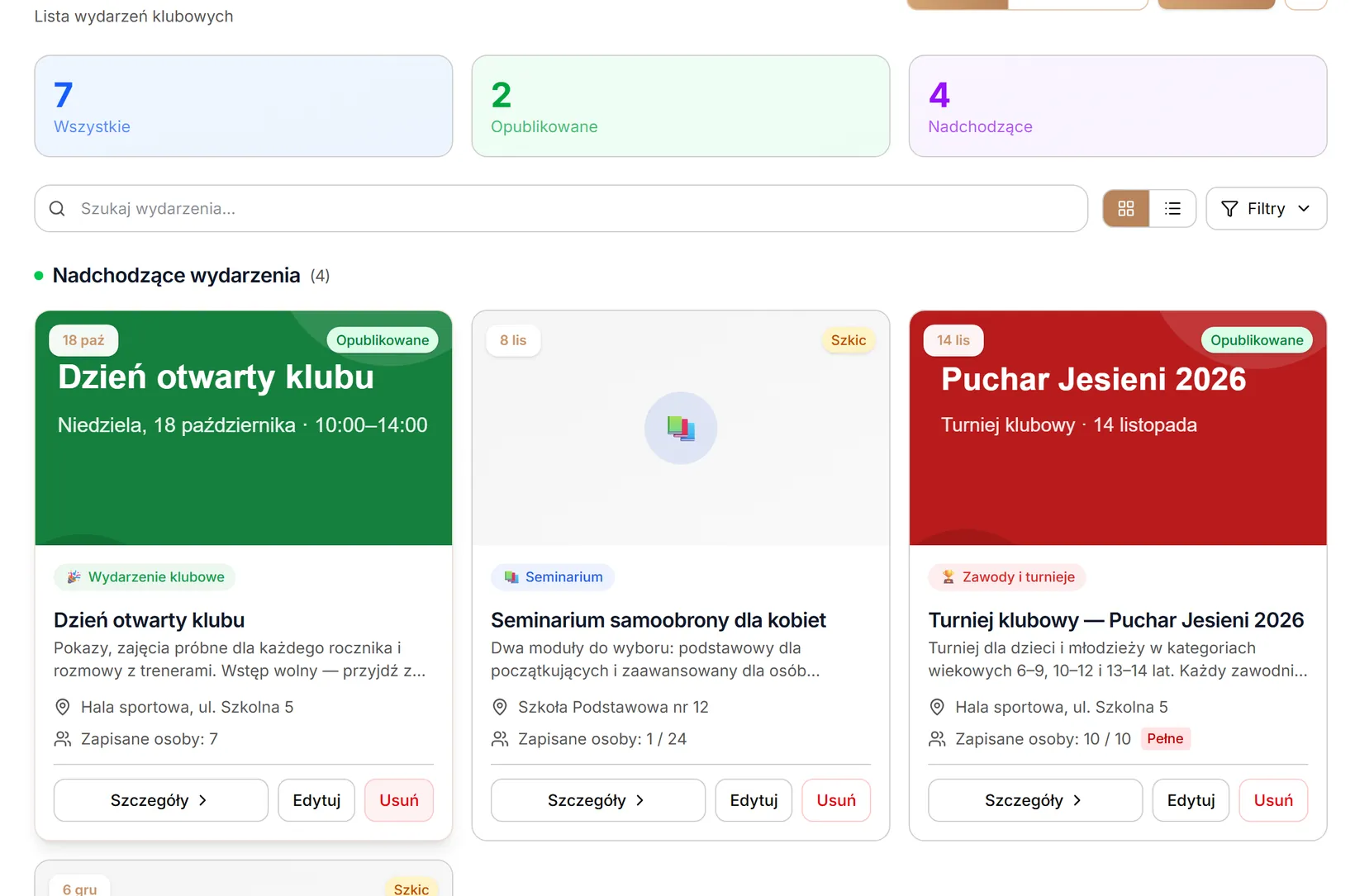This screenshot has width=1355, height=896.
Task: Select the Nadchodzące stat card
Action: pyautogui.click(x=1118, y=107)
